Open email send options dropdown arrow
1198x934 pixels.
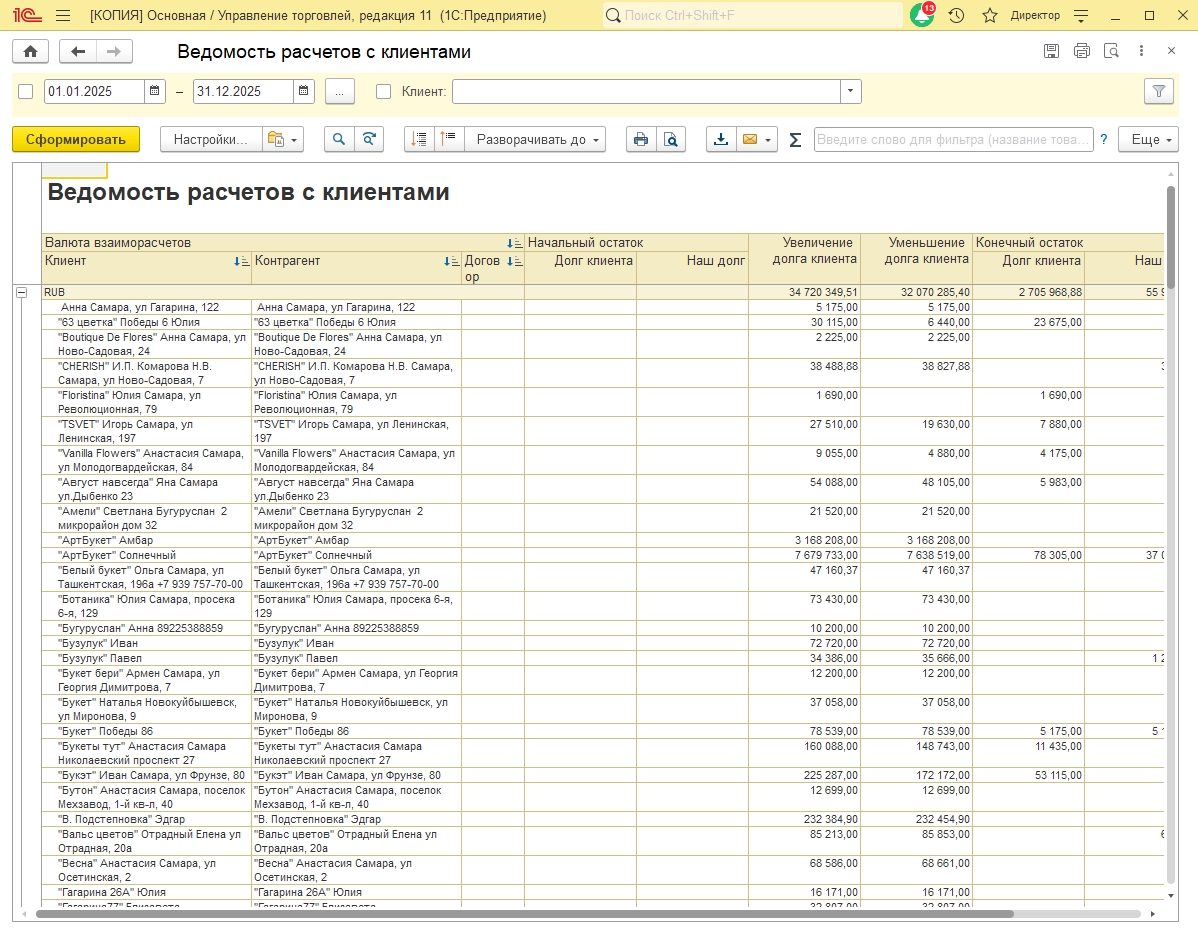[769, 139]
